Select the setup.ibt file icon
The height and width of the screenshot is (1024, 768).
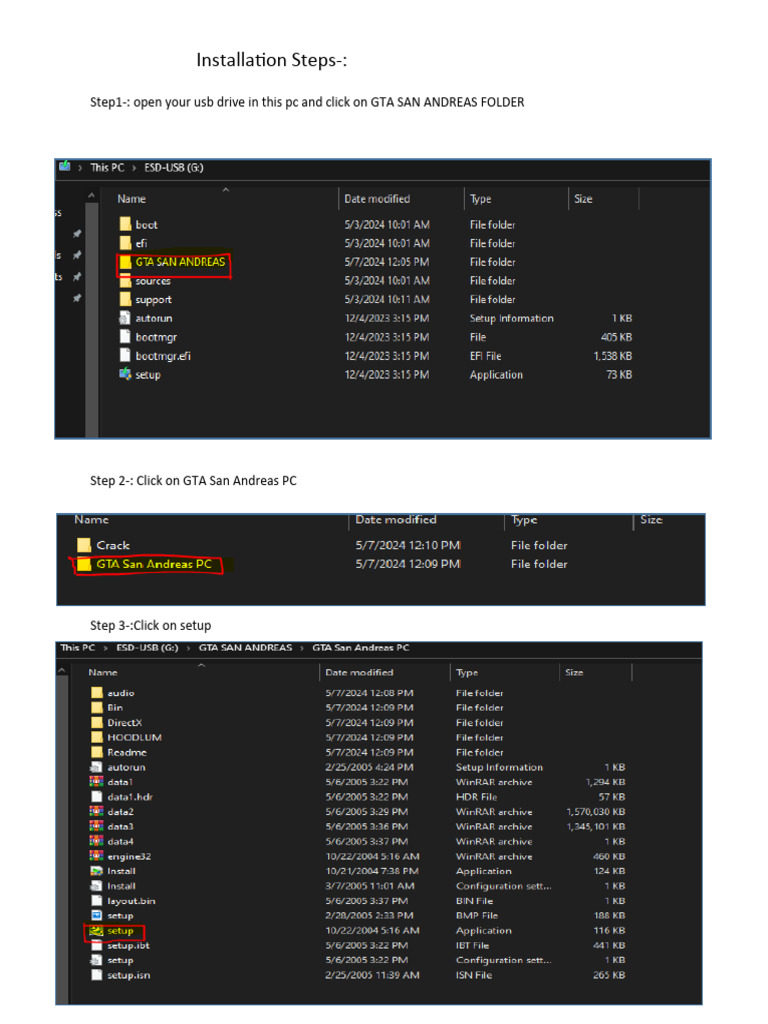click(97, 945)
